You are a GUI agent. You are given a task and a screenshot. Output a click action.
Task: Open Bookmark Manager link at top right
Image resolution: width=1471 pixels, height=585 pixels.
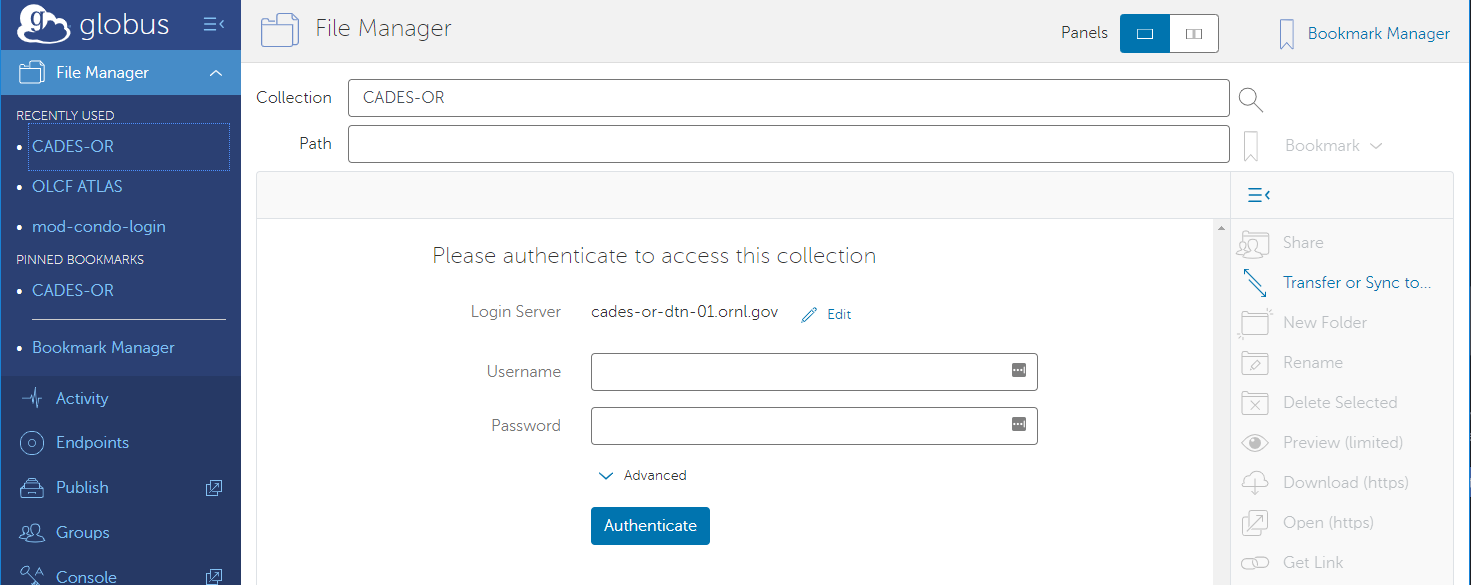pyautogui.click(x=1378, y=34)
